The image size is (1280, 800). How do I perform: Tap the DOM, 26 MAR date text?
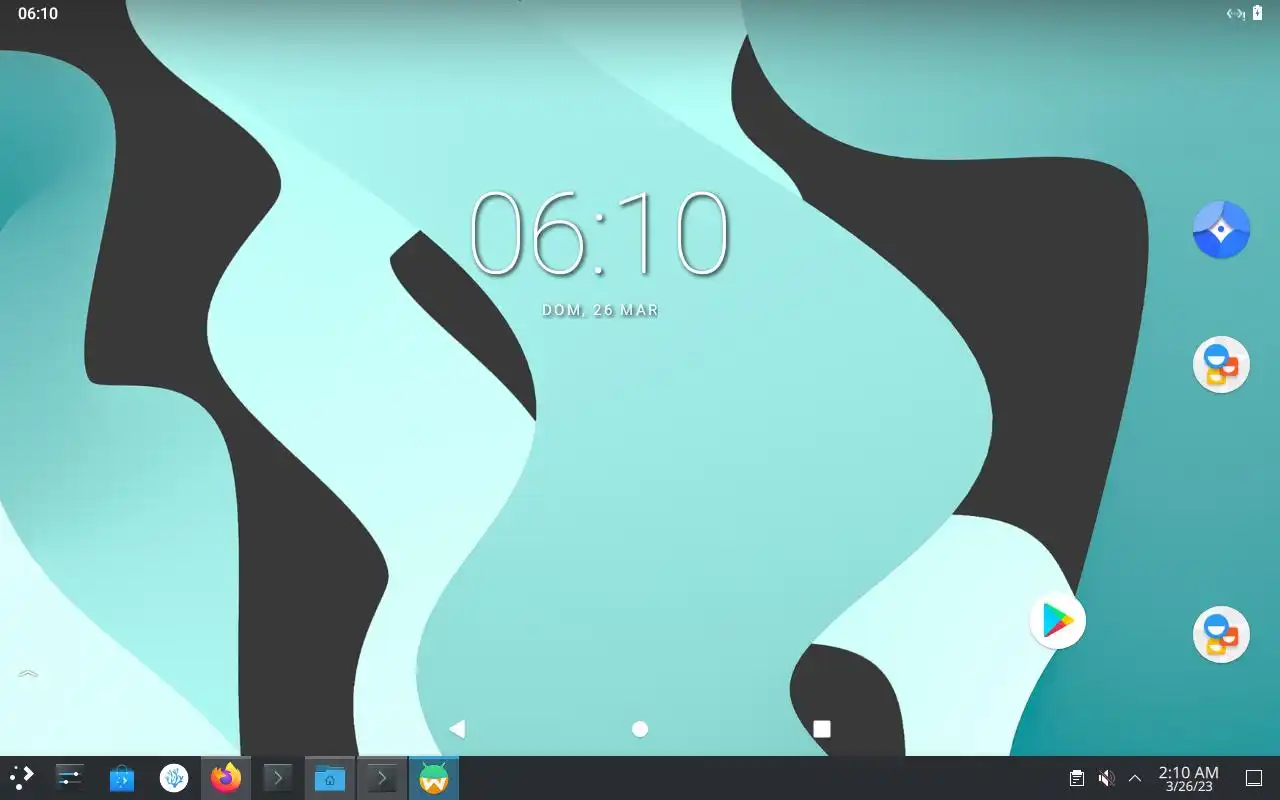click(600, 310)
